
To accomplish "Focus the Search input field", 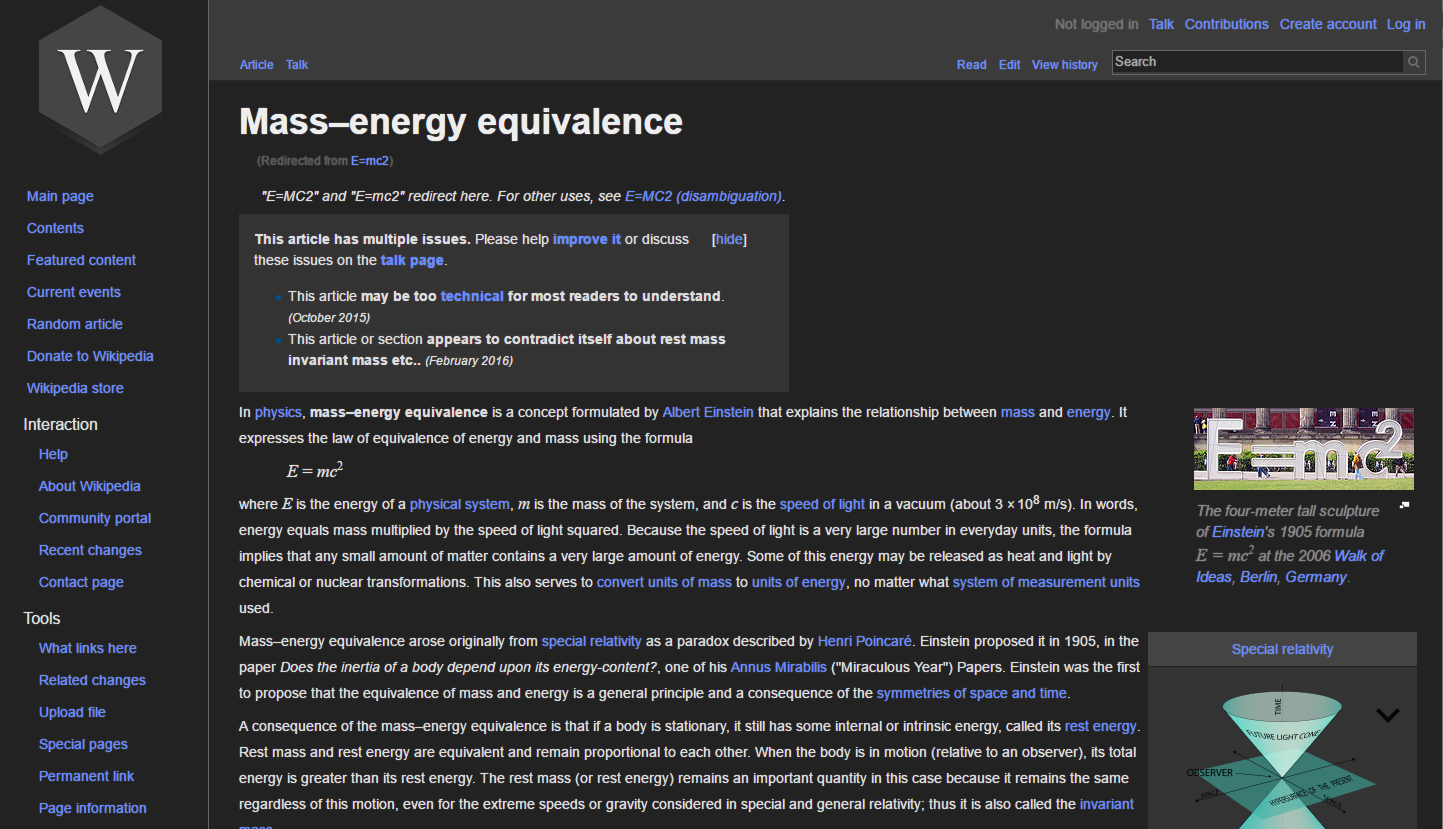I will tap(1258, 62).
